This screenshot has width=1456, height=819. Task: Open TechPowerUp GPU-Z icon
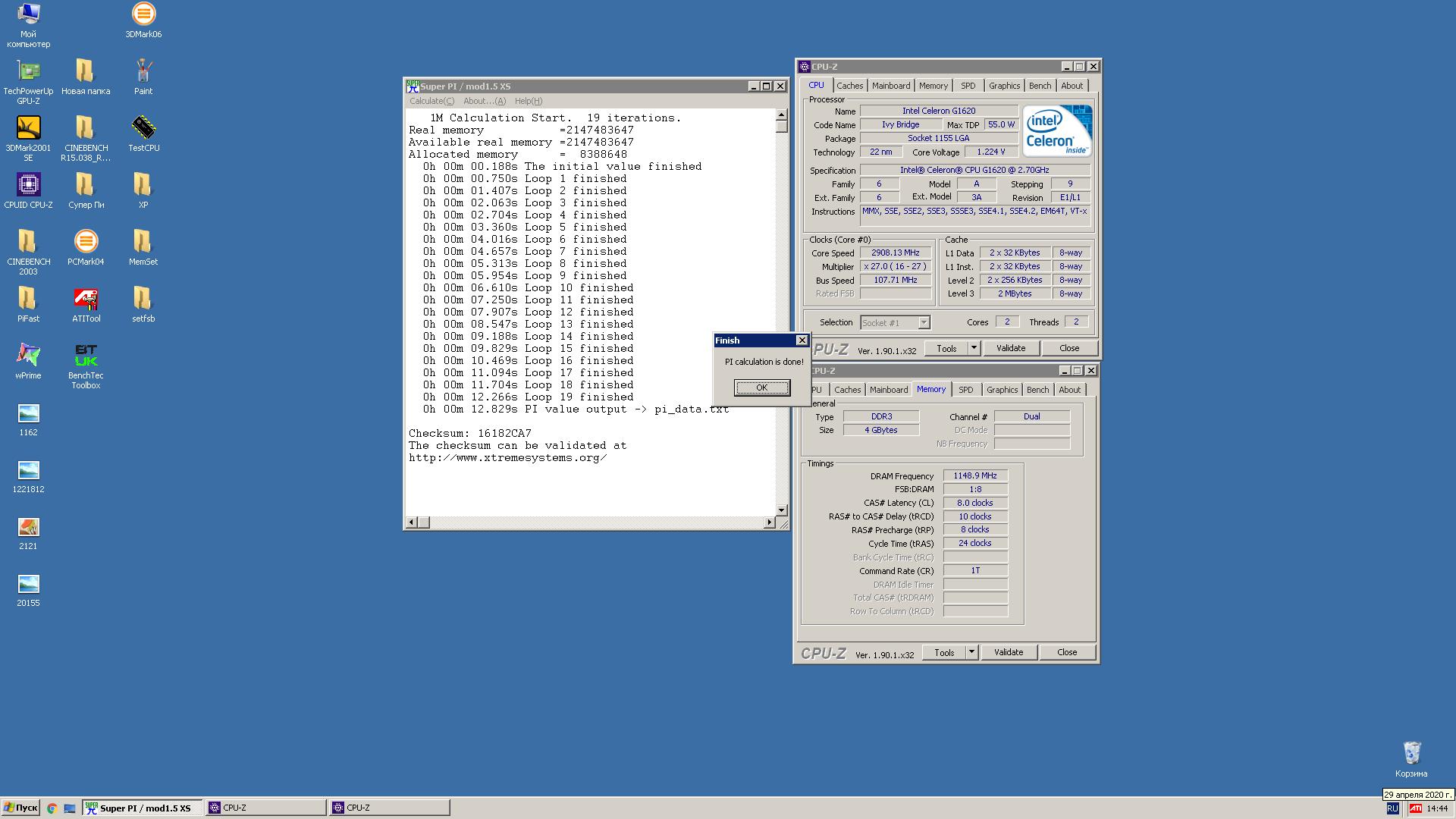click(28, 82)
